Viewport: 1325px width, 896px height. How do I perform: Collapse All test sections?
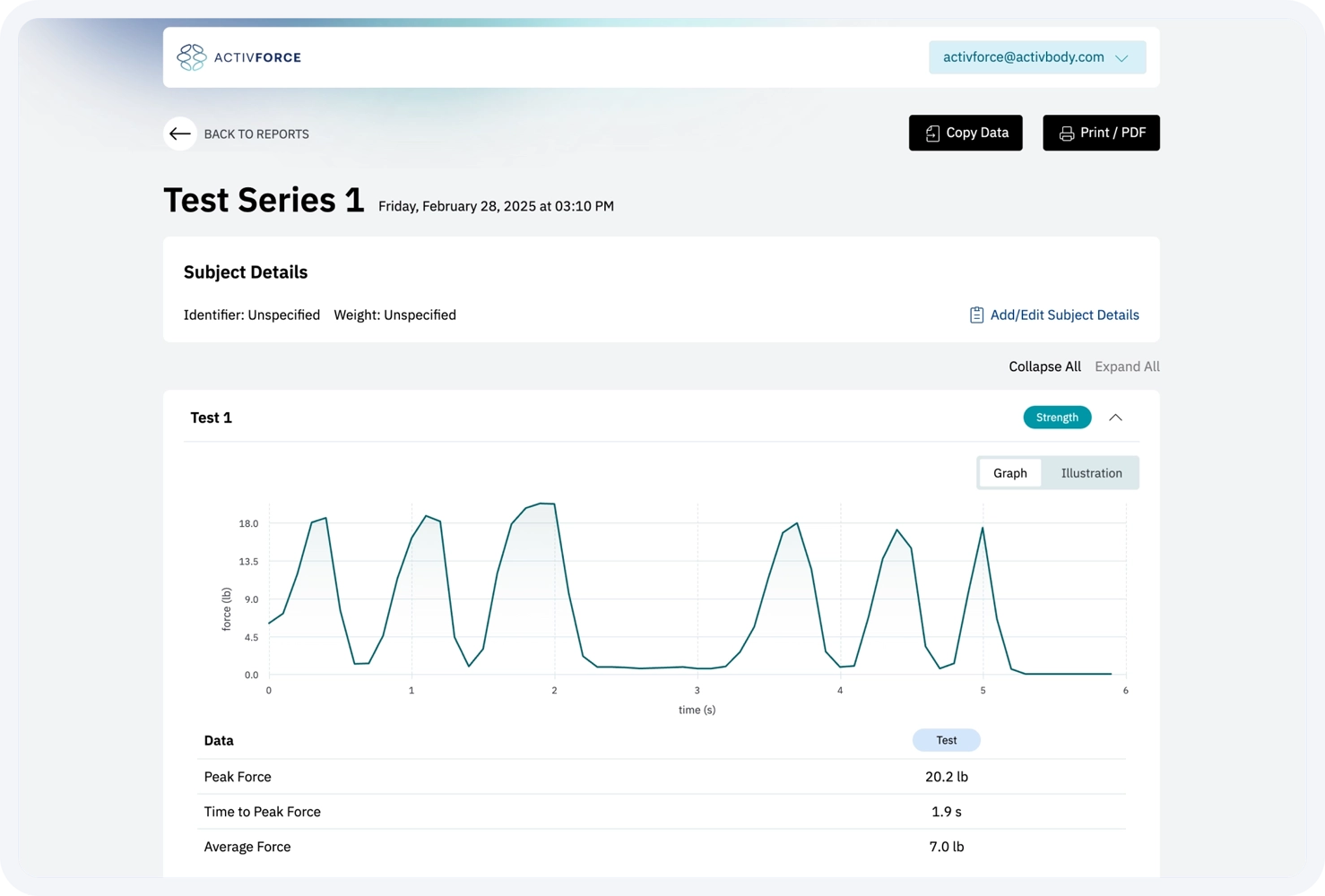(1044, 366)
